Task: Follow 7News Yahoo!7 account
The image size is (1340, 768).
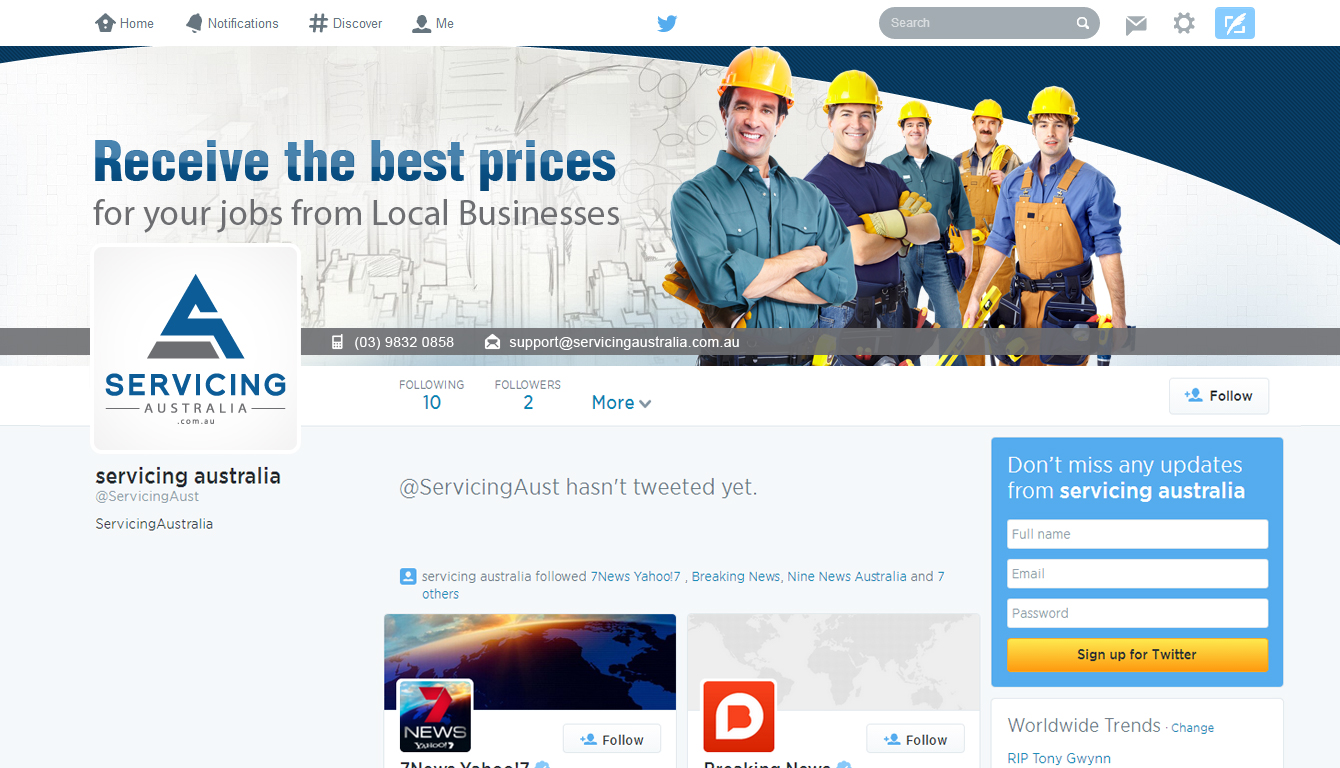Action: pos(611,738)
